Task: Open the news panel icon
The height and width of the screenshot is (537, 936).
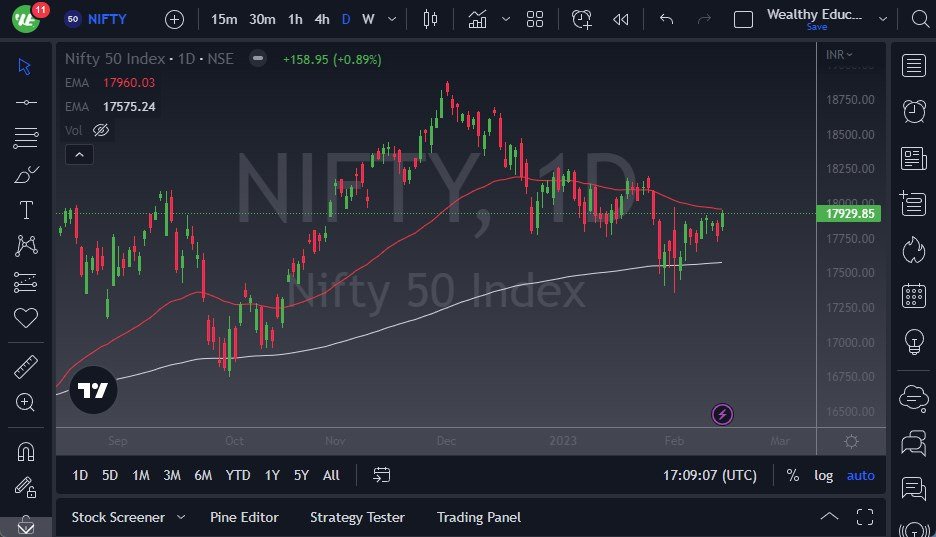Action: pyautogui.click(x=913, y=159)
